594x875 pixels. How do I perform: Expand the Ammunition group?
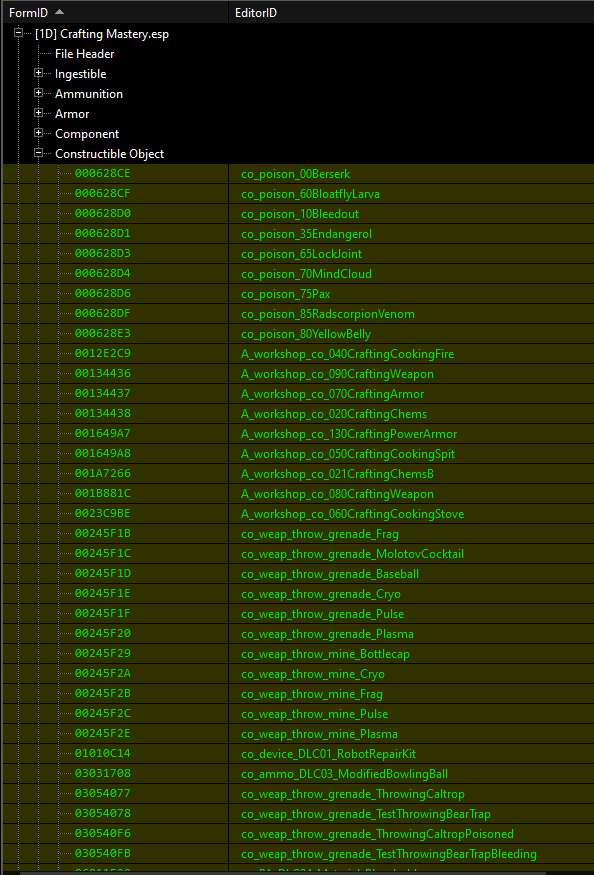point(39,93)
